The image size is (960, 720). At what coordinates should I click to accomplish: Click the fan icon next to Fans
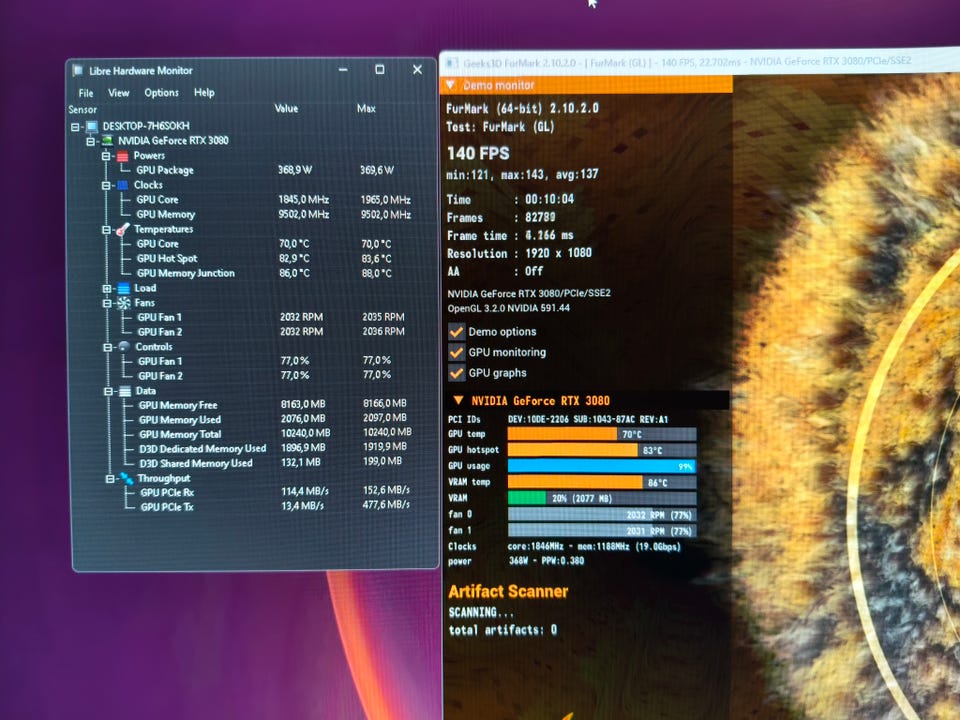(x=124, y=303)
